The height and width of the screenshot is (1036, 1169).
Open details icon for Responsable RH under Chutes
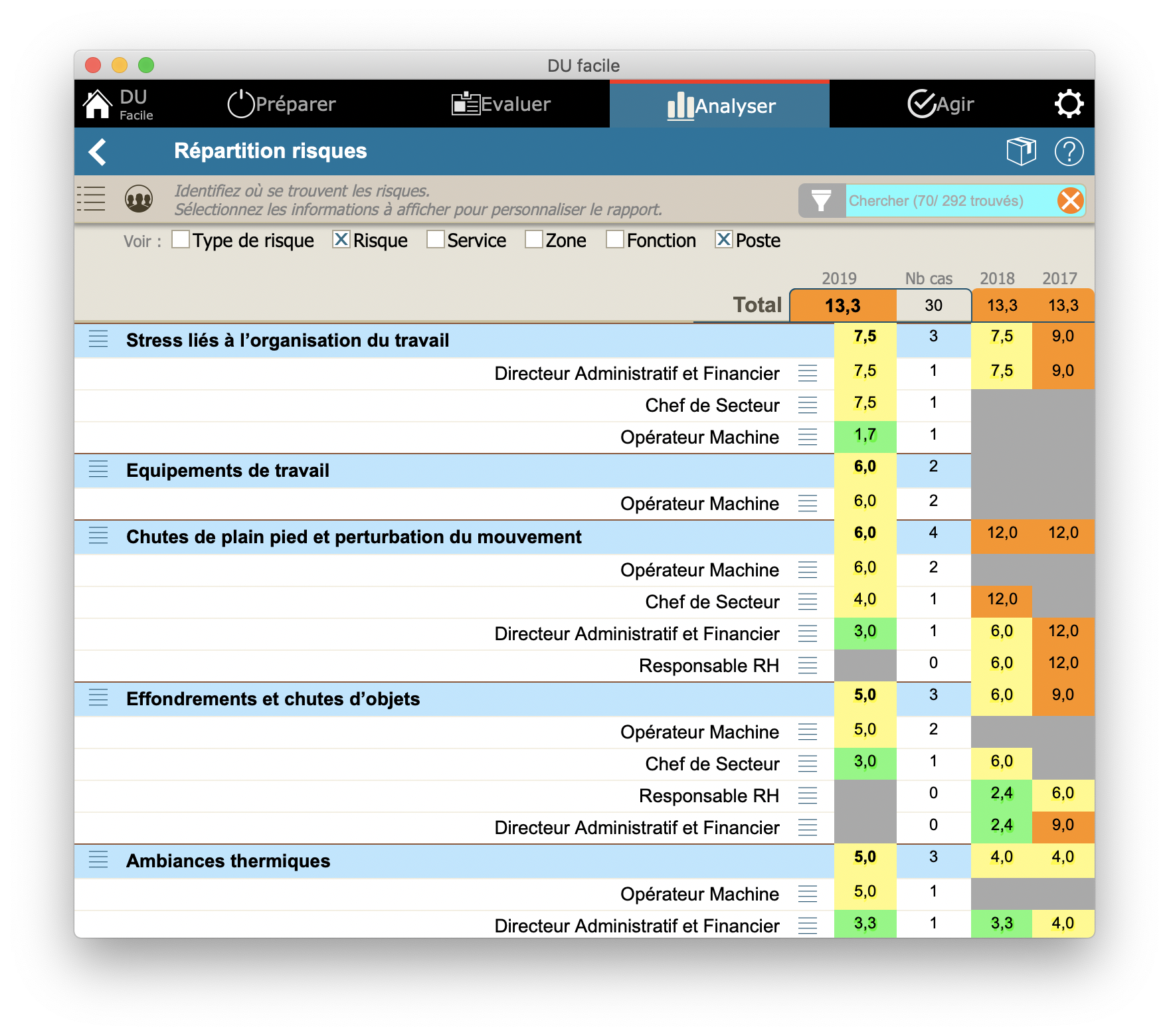[x=808, y=665]
